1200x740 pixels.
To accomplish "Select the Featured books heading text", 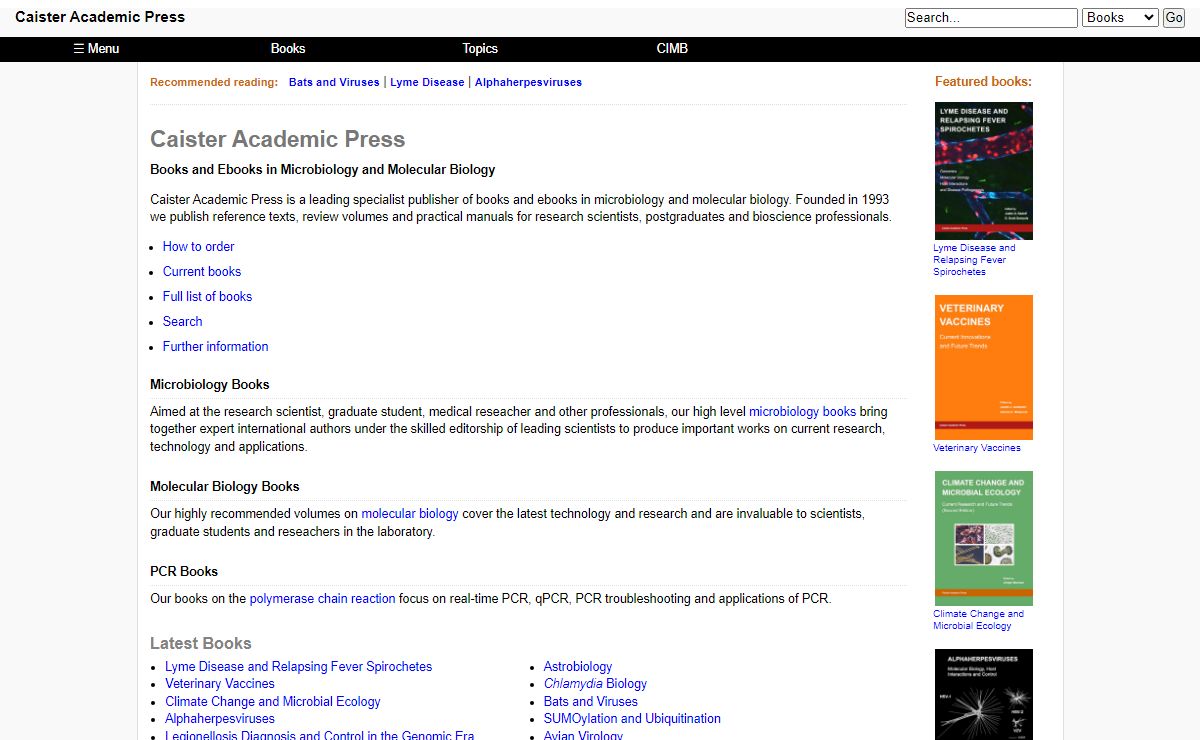I will 983,81.
